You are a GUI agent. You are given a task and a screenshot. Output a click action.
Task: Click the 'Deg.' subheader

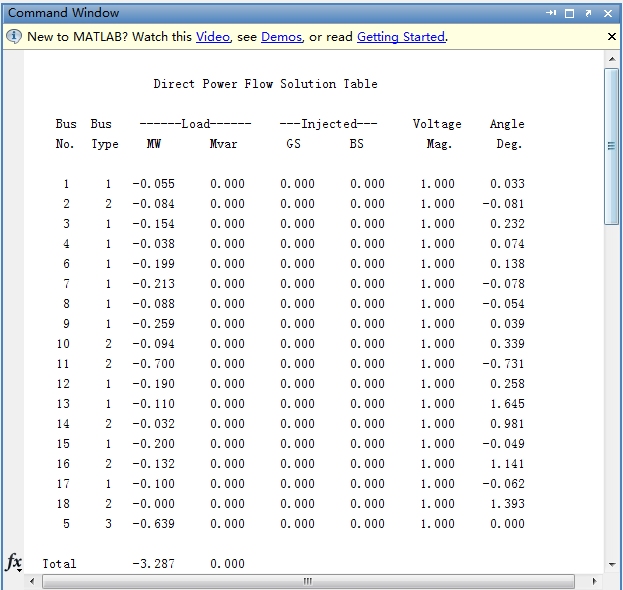point(509,144)
